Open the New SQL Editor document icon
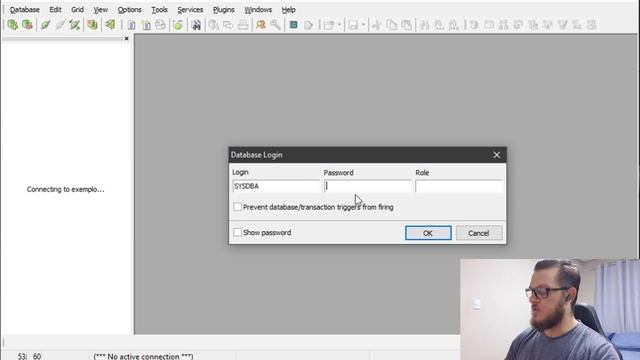The image size is (640, 360). [x=146, y=25]
